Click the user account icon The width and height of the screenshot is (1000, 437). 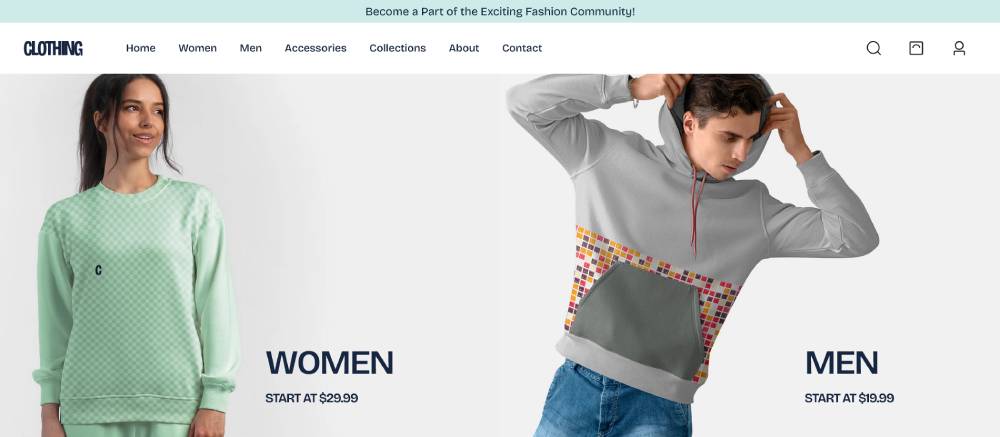(x=959, y=48)
